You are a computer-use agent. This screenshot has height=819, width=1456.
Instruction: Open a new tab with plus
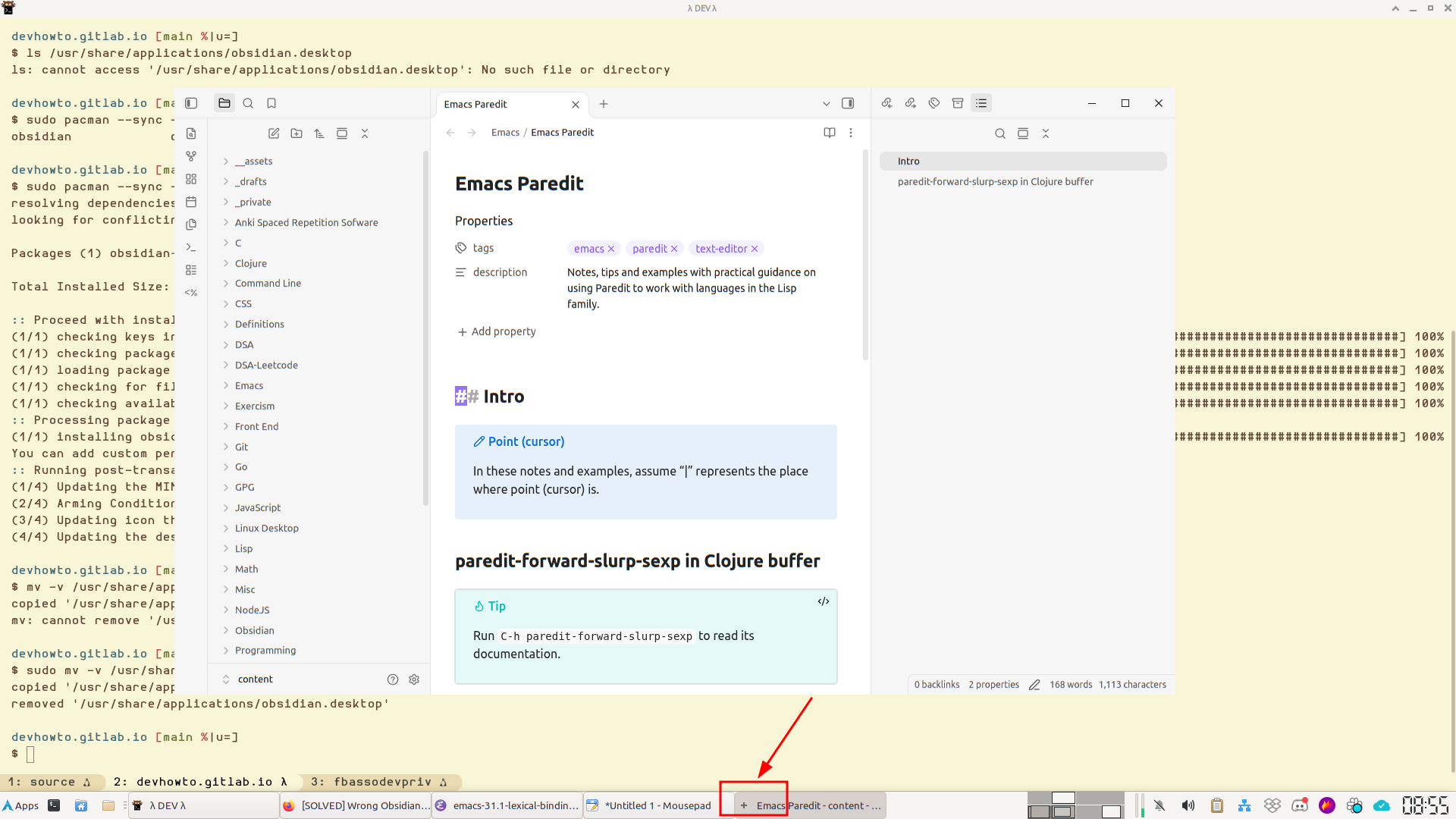604,104
